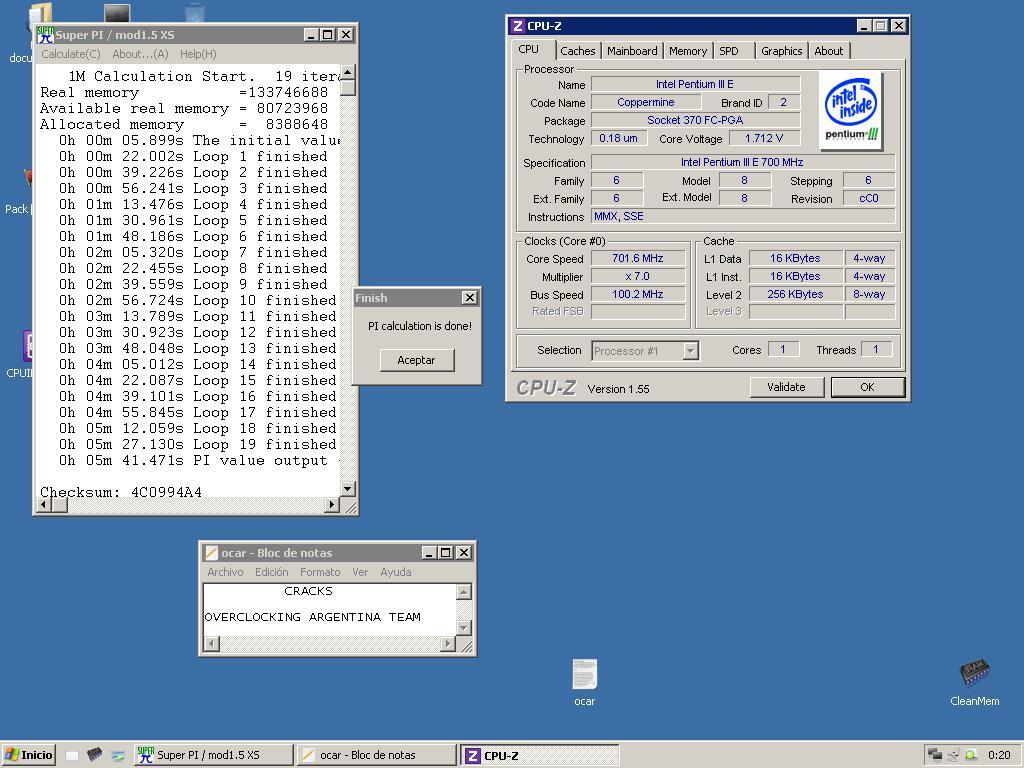The height and width of the screenshot is (768, 1024).
Task: Open Archivo menu in Bloc de notas
Action: pyautogui.click(x=225, y=572)
